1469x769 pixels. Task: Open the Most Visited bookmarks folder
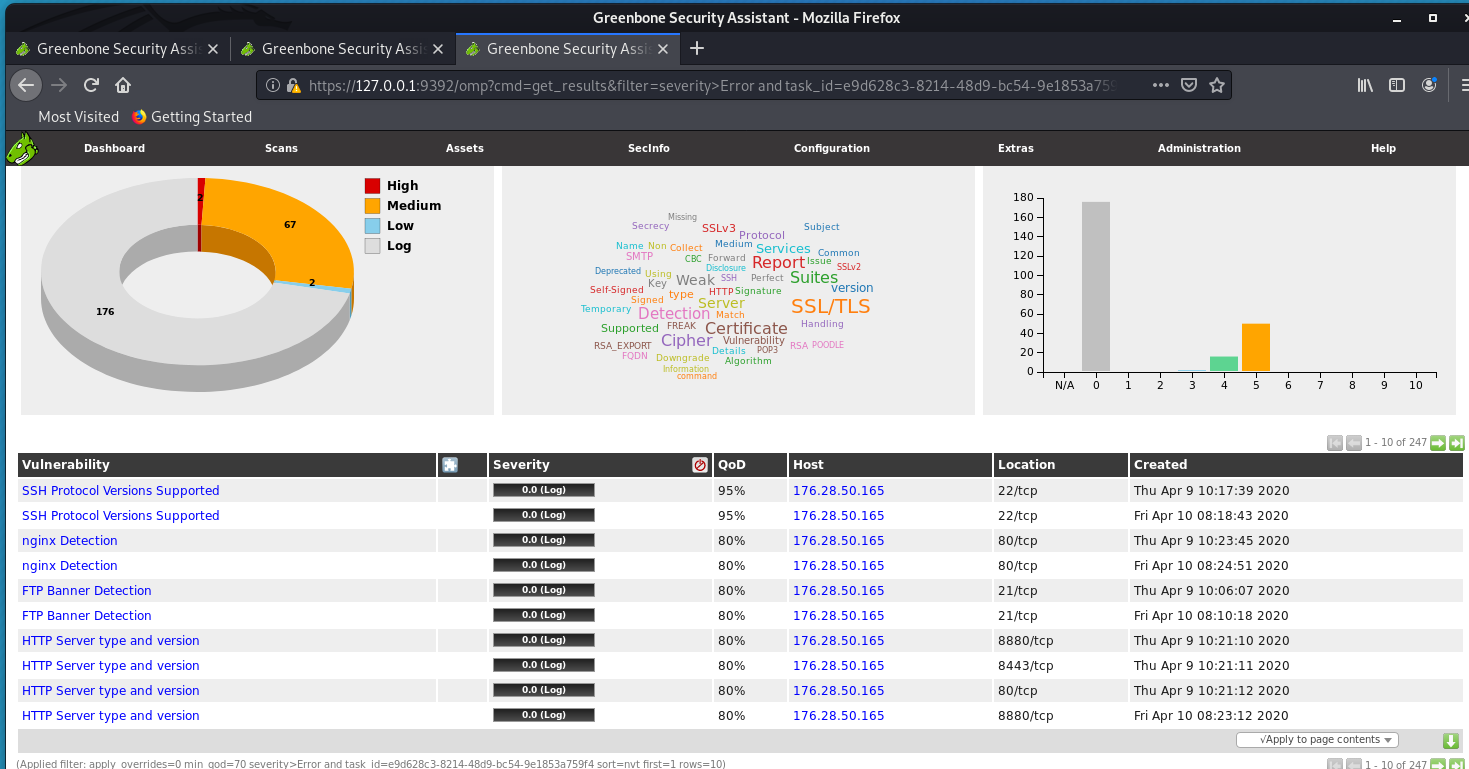[x=78, y=117]
